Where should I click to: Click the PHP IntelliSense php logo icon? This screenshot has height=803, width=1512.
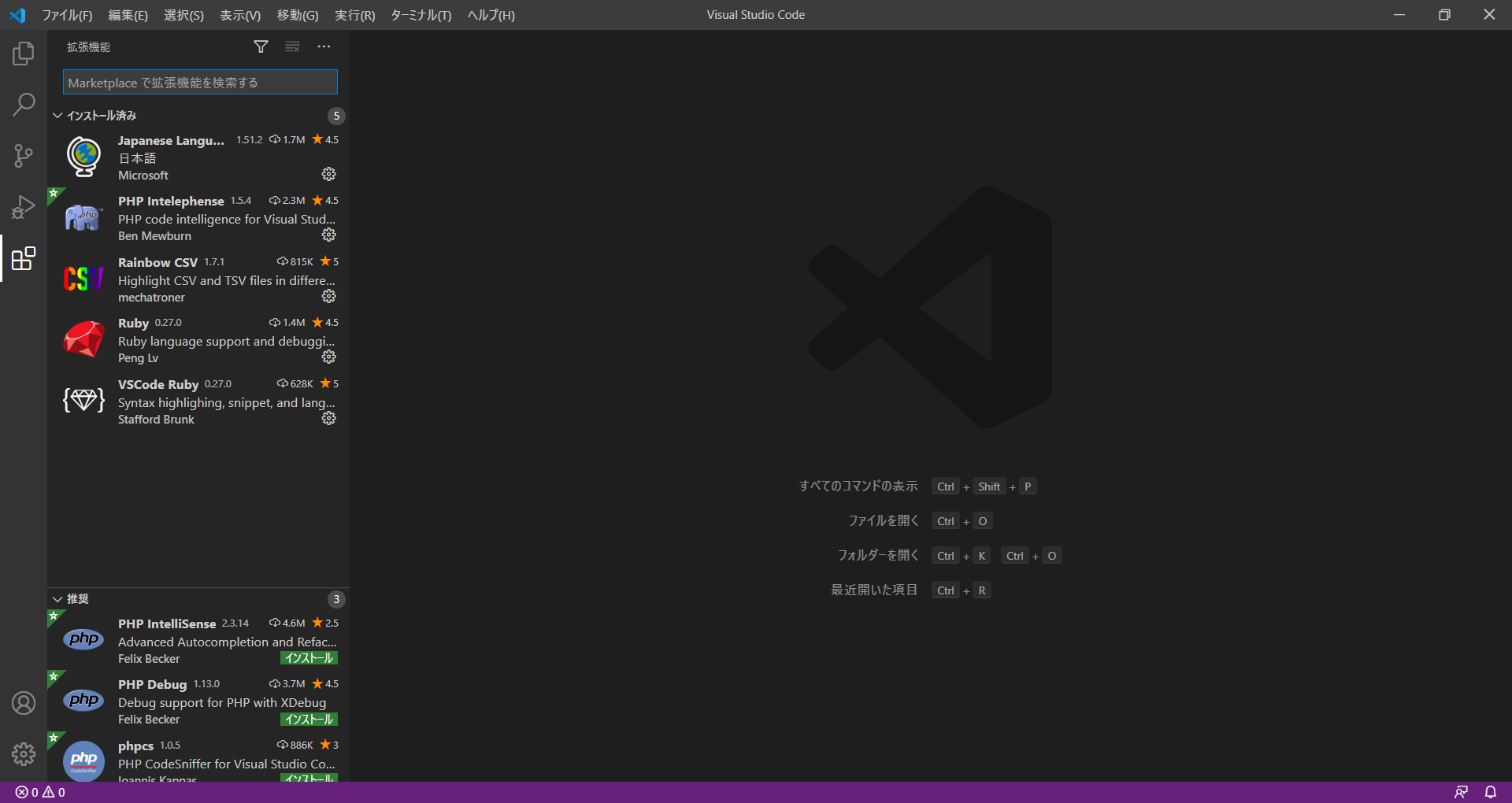pos(83,639)
